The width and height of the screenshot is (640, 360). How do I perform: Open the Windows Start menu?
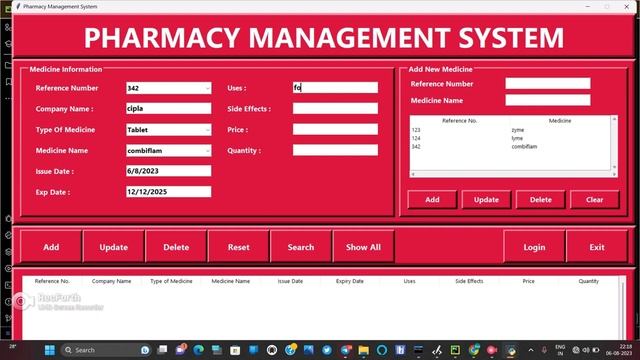tap(50, 350)
